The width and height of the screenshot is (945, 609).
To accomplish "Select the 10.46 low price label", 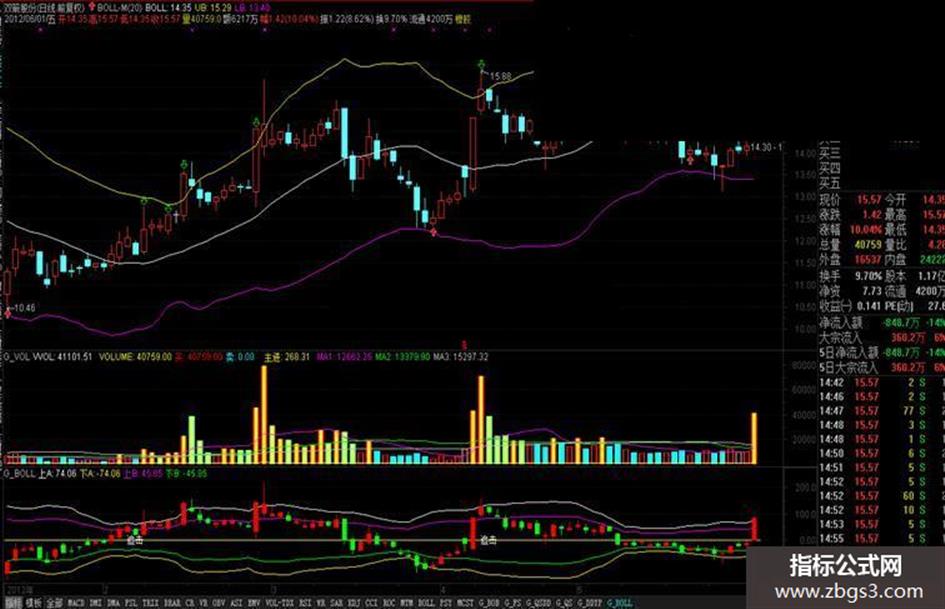I will point(25,308).
